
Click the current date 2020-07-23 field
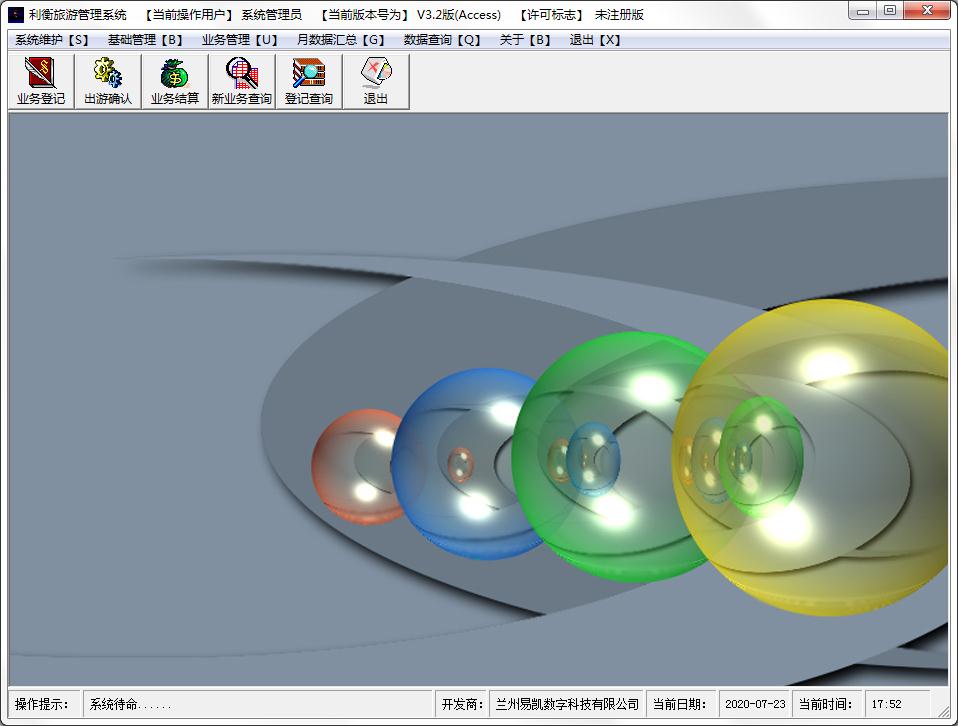pos(754,704)
